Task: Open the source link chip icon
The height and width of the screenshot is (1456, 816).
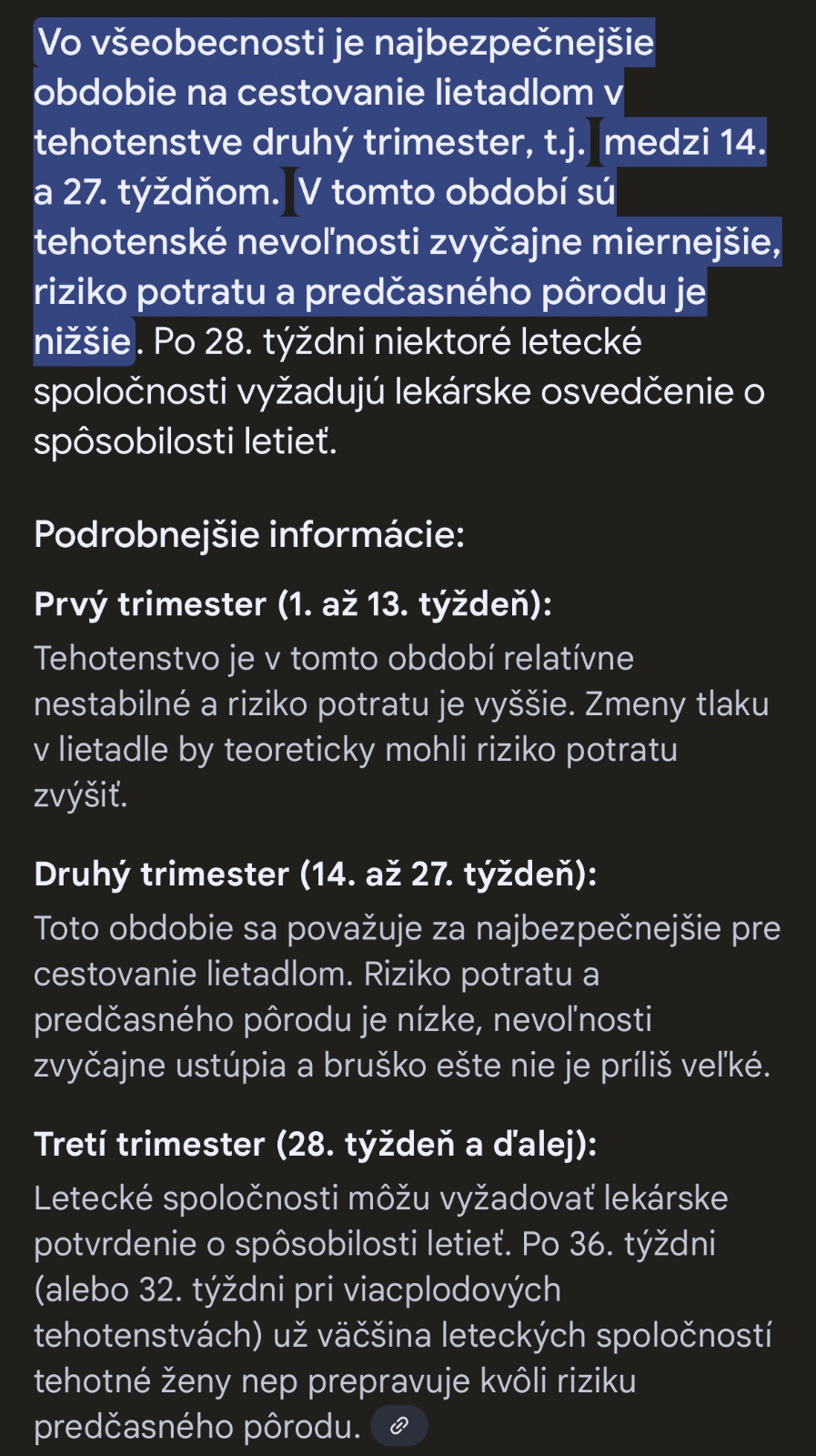Action: 398,1426
